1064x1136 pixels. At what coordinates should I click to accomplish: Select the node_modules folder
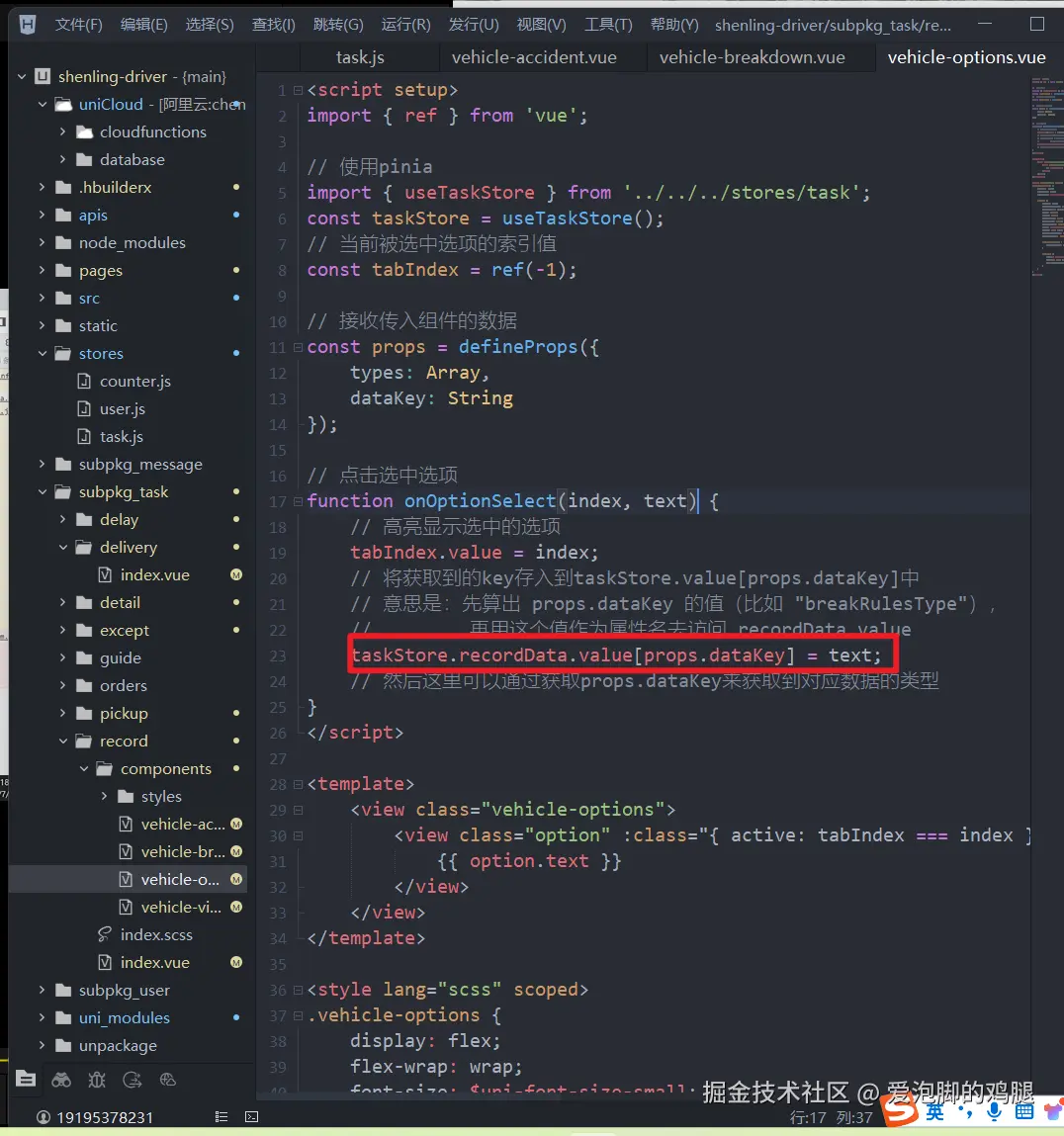(132, 242)
